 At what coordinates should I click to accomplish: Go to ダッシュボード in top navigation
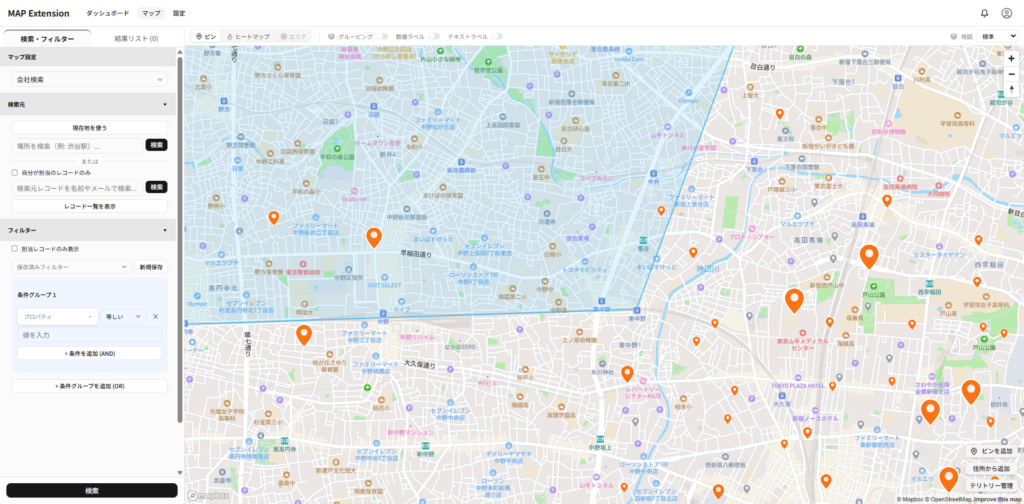[108, 13]
